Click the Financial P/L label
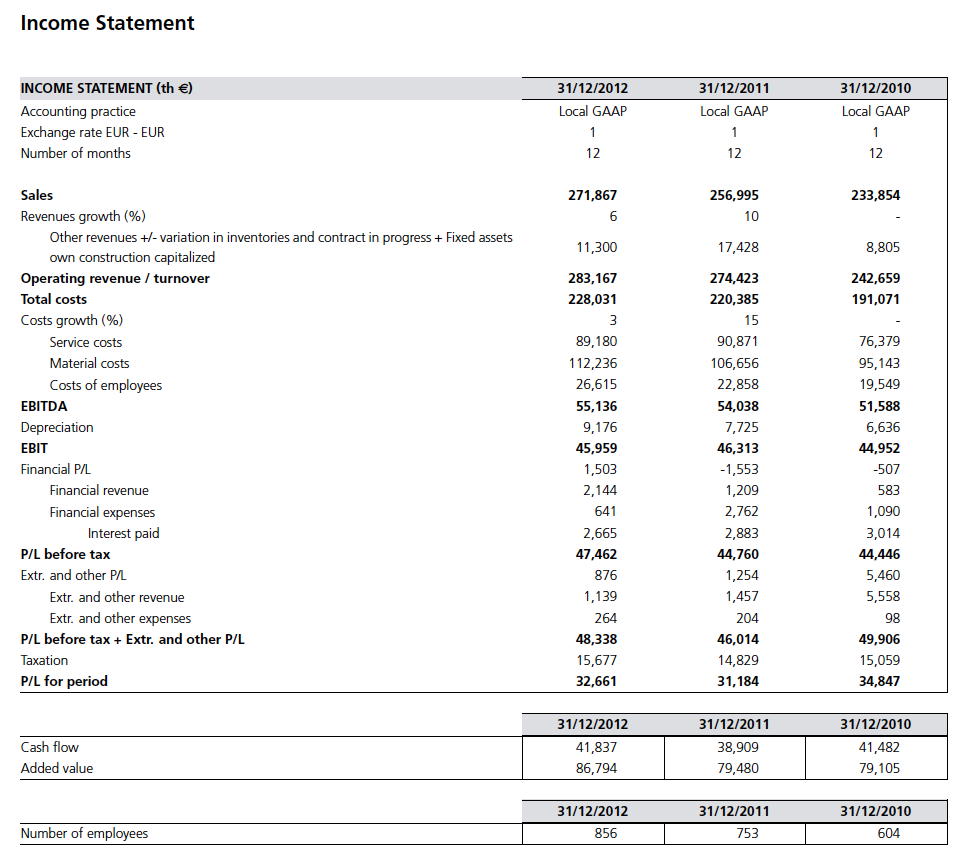This screenshot has height=856, width=965. (x=55, y=470)
